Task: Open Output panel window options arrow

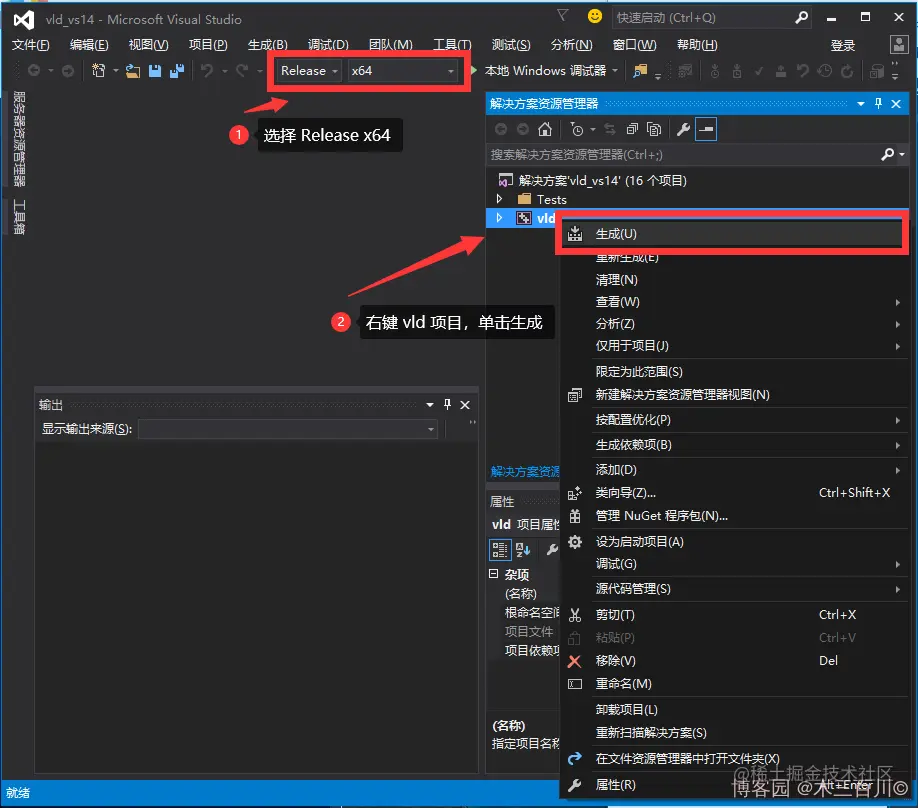Action: (430, 405)
